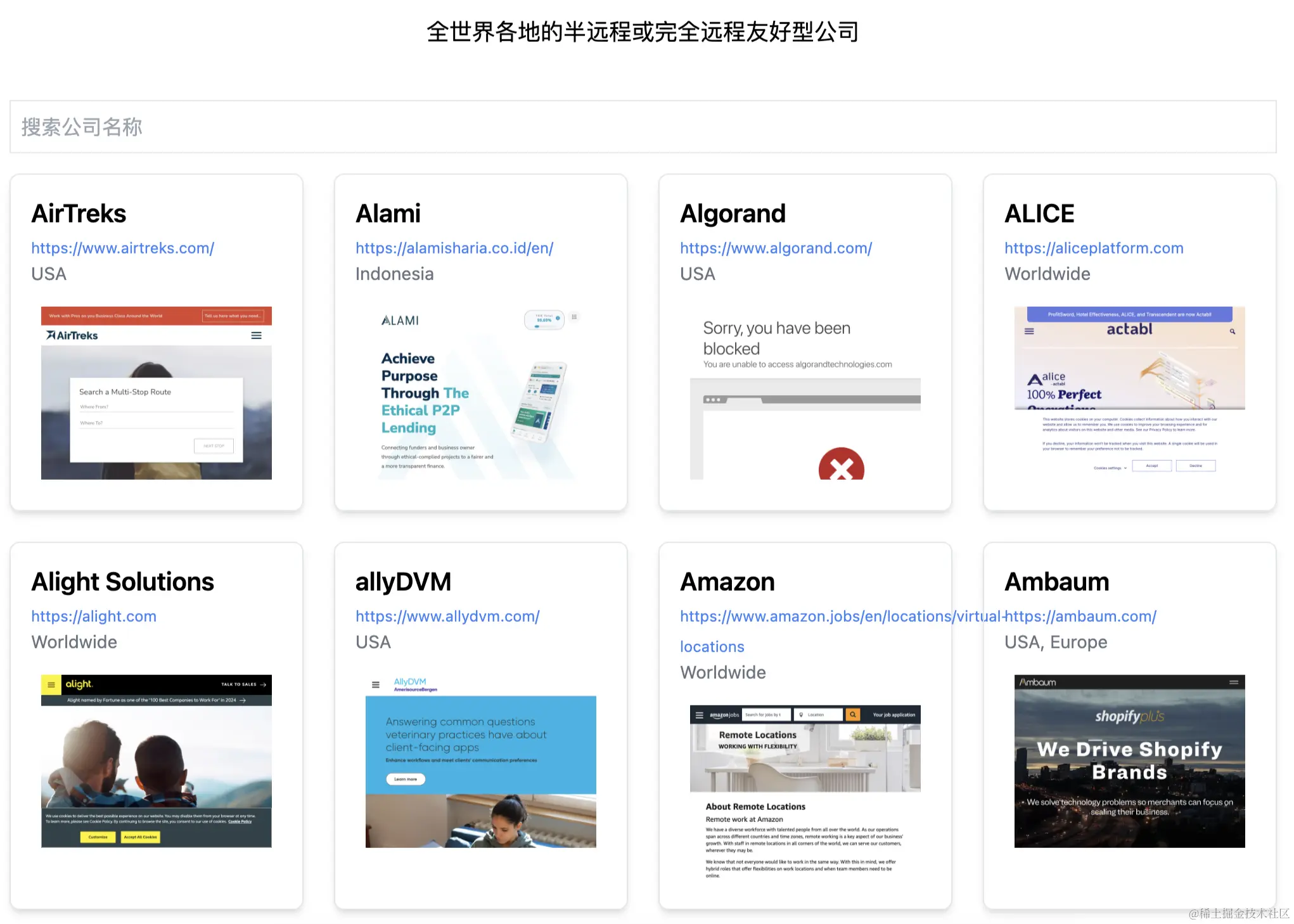Visit the allydvm.com link
1294x924 pixels.
pyautogui.click(x=447, y=616)
